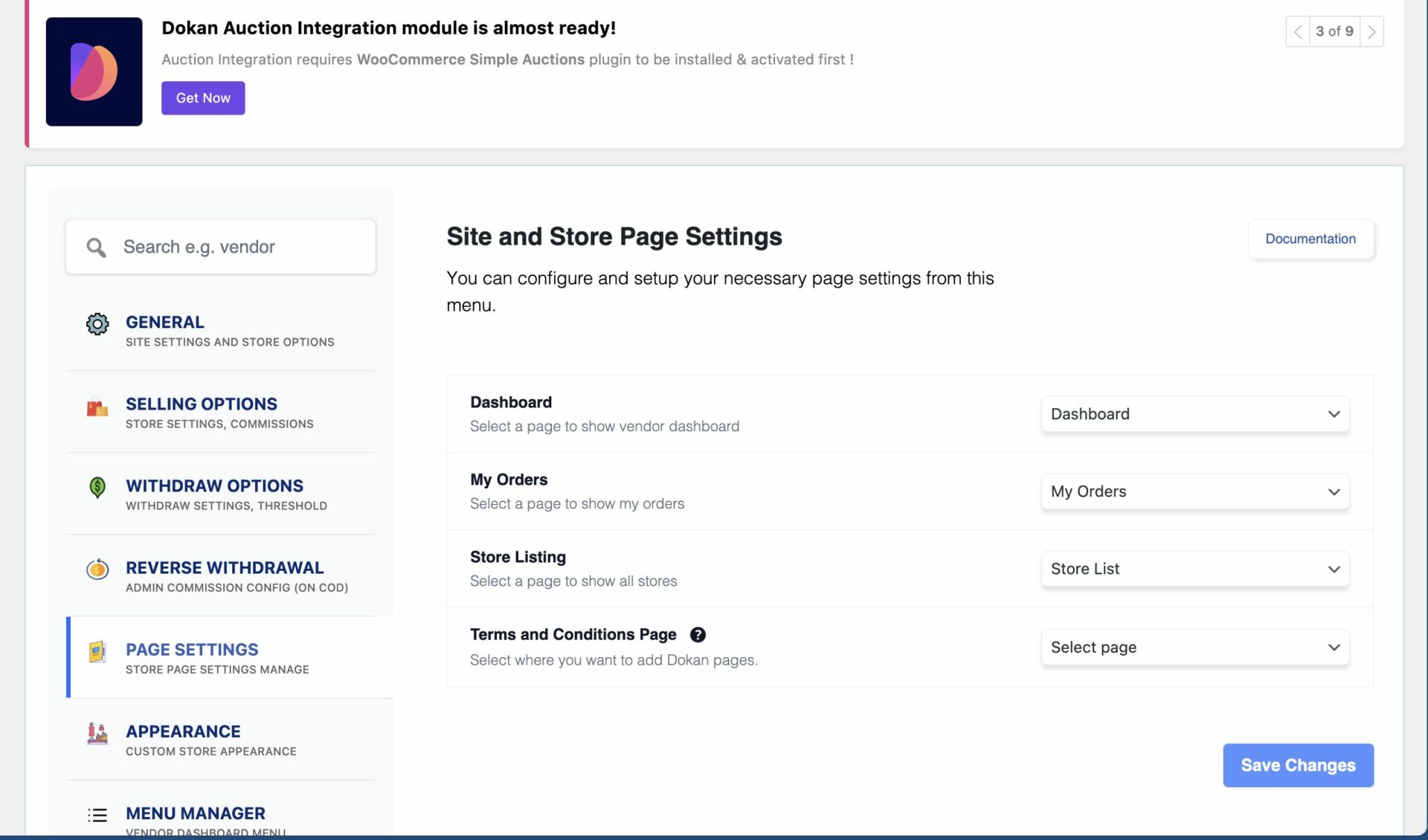Open the Dashboard page dropdown
Image resolution: width=1428 pixels, height=840 pixels.
(x=1194, y=414)
